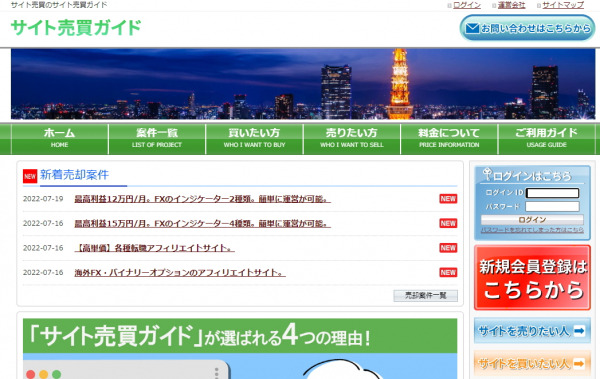
Task: Focus the ログインID input field
Action: point(552,193)
